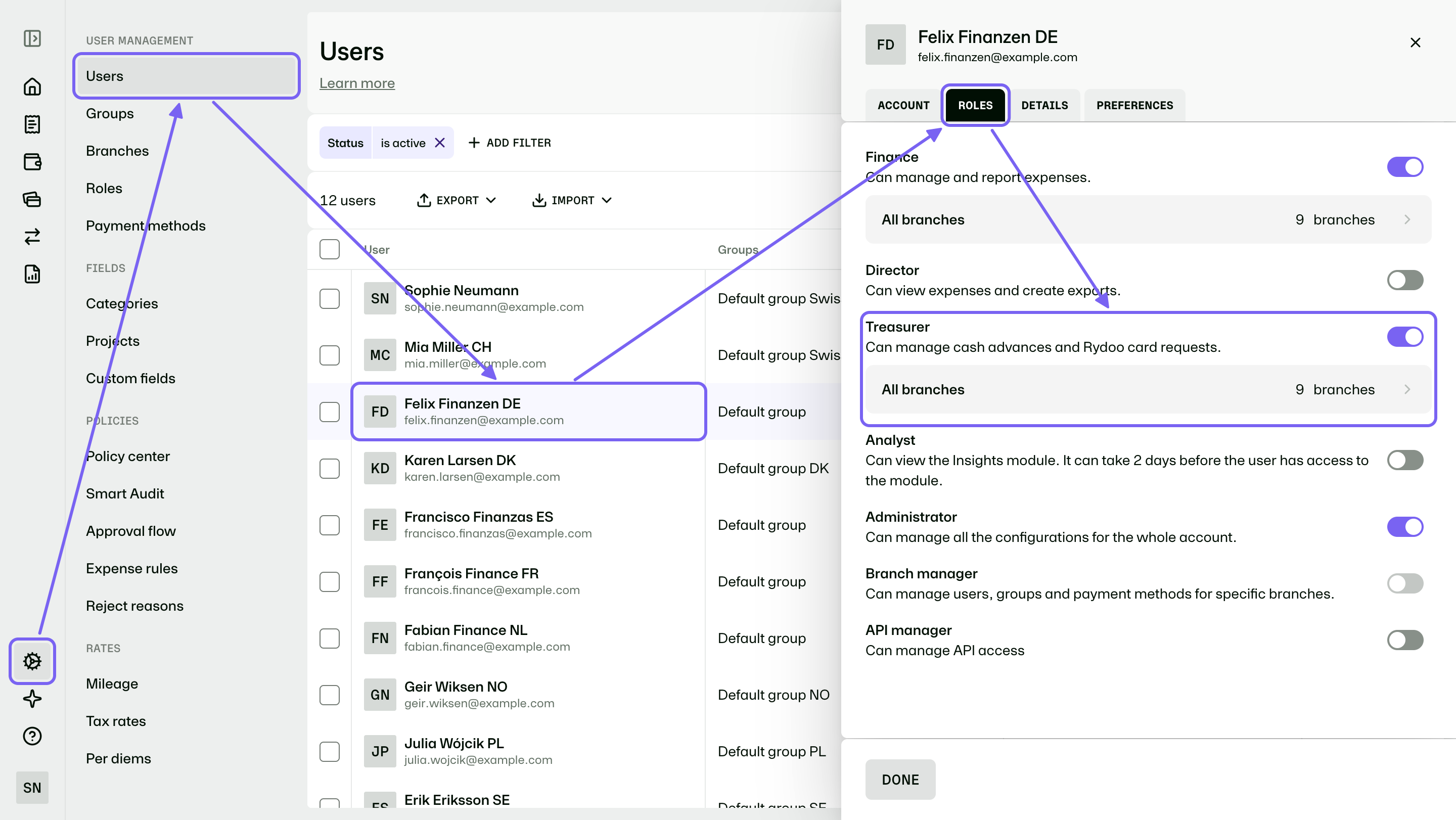This screenshot has width=1456, height=820.
Task: Open the expenses receipt icon in sidebar
Action: click(x=32, y=124)
